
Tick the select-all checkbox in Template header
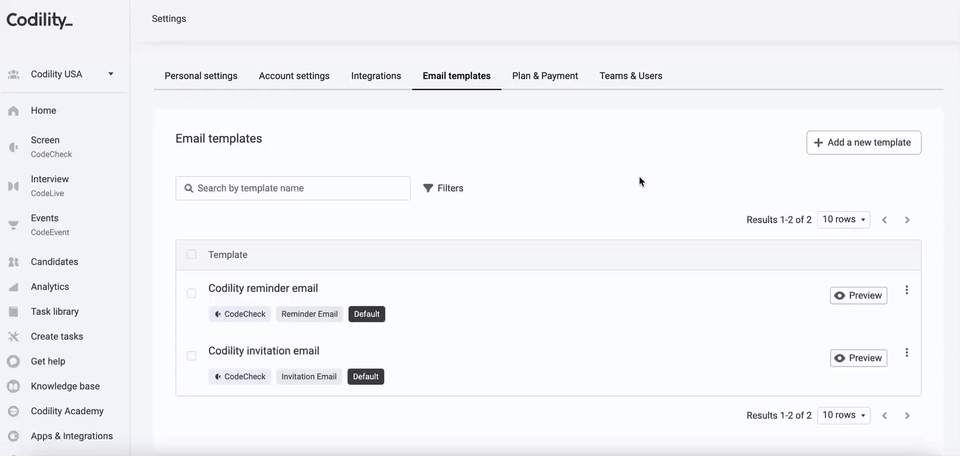[x=192, y=255]
